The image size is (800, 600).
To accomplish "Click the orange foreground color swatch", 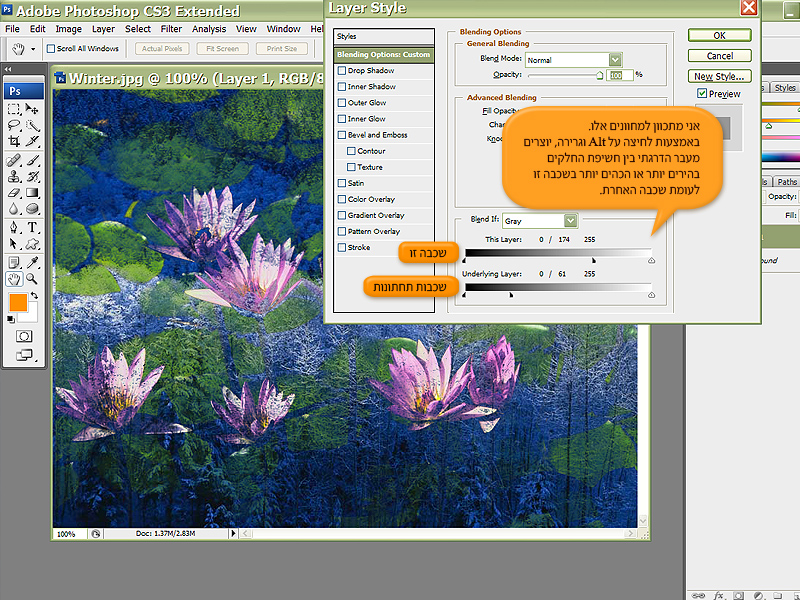I will pyautogui.click(x=18, y=302).
